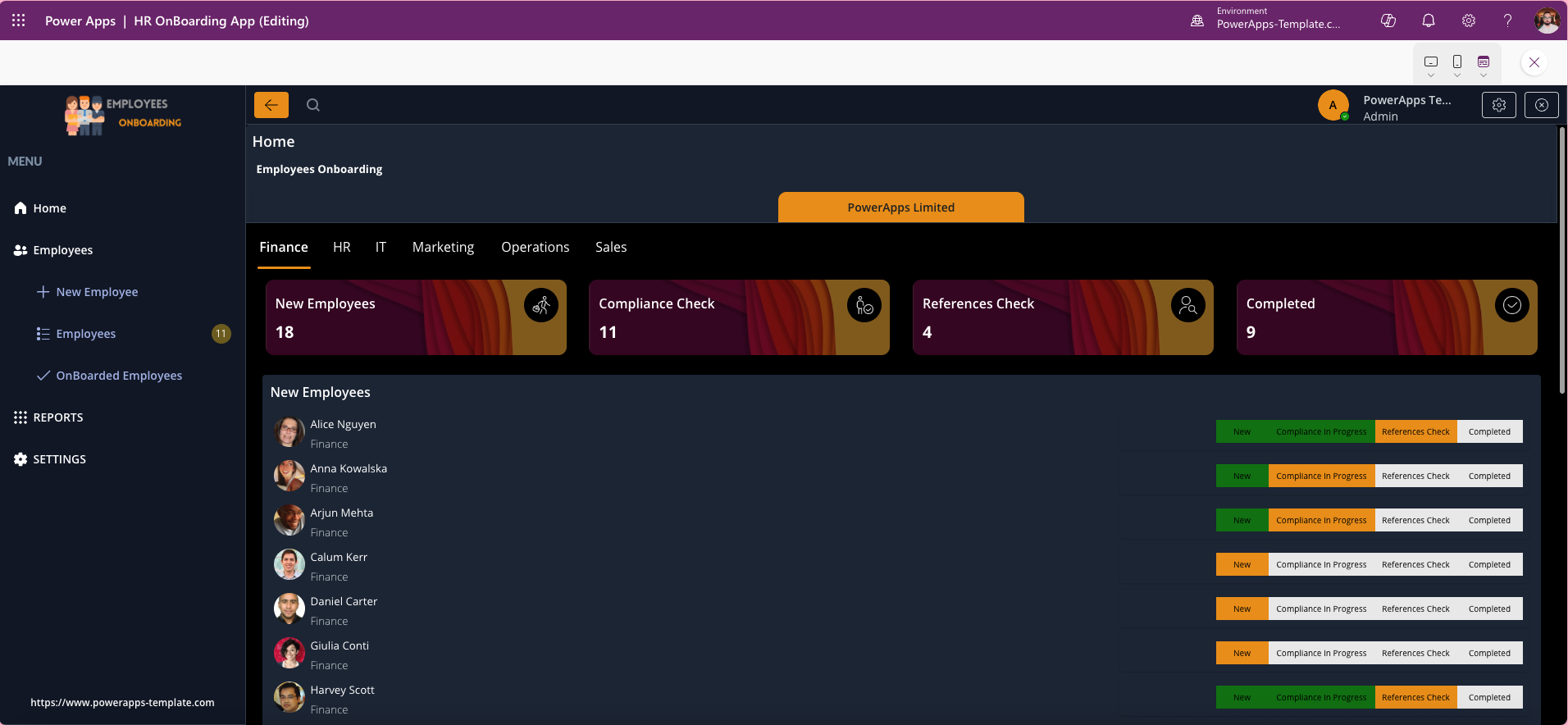Viewport: 1568px width, 725px height.
Task: Click the References Check card person icon
Action: 1187,305
